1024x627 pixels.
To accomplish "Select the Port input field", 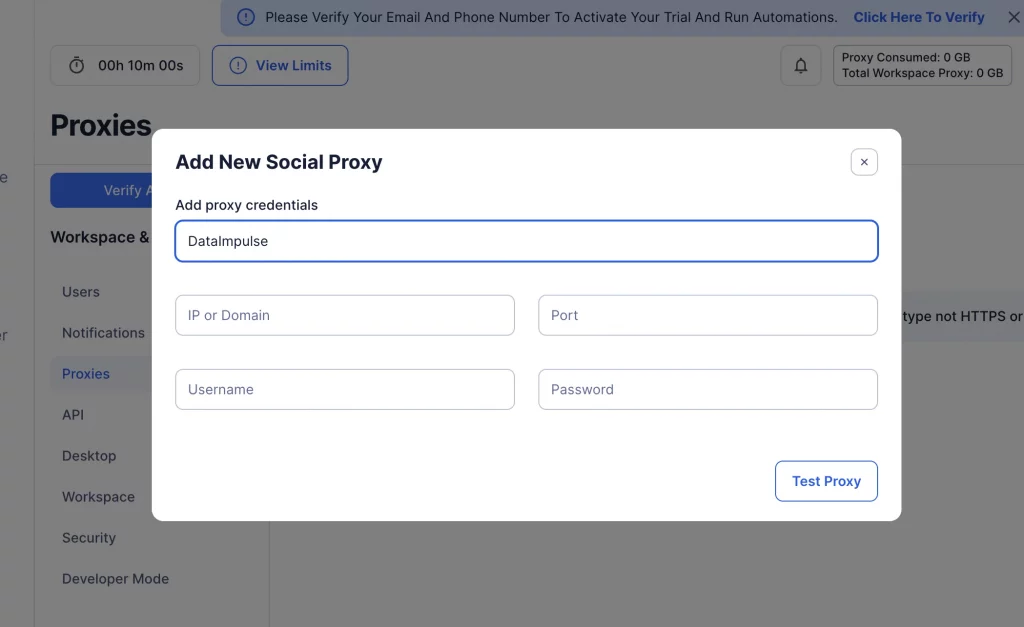I will tap(707, 315).
